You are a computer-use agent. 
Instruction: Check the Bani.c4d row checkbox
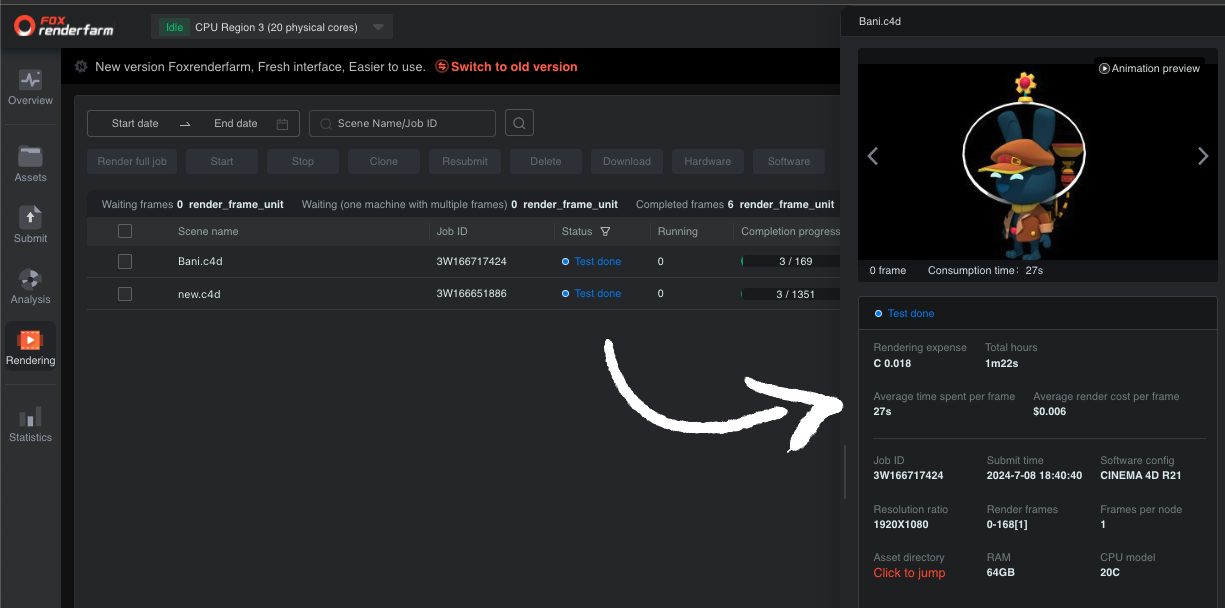[x=125, y=261]
